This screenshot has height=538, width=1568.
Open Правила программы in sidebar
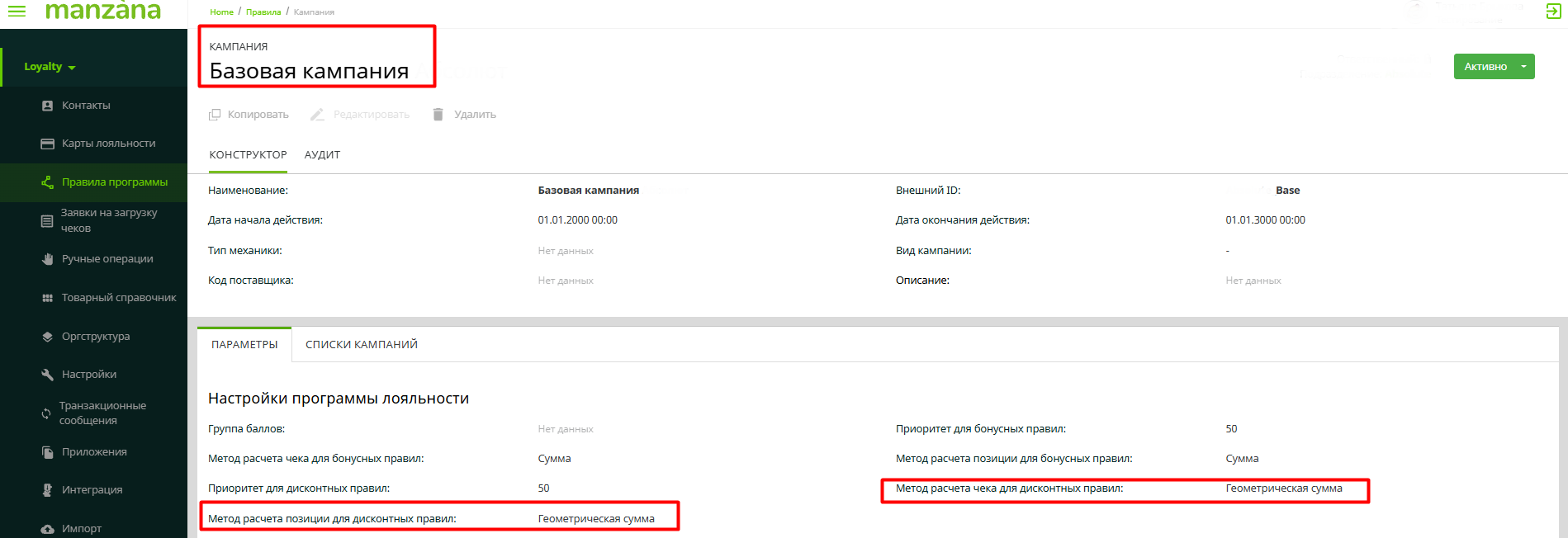coord(114,182)
